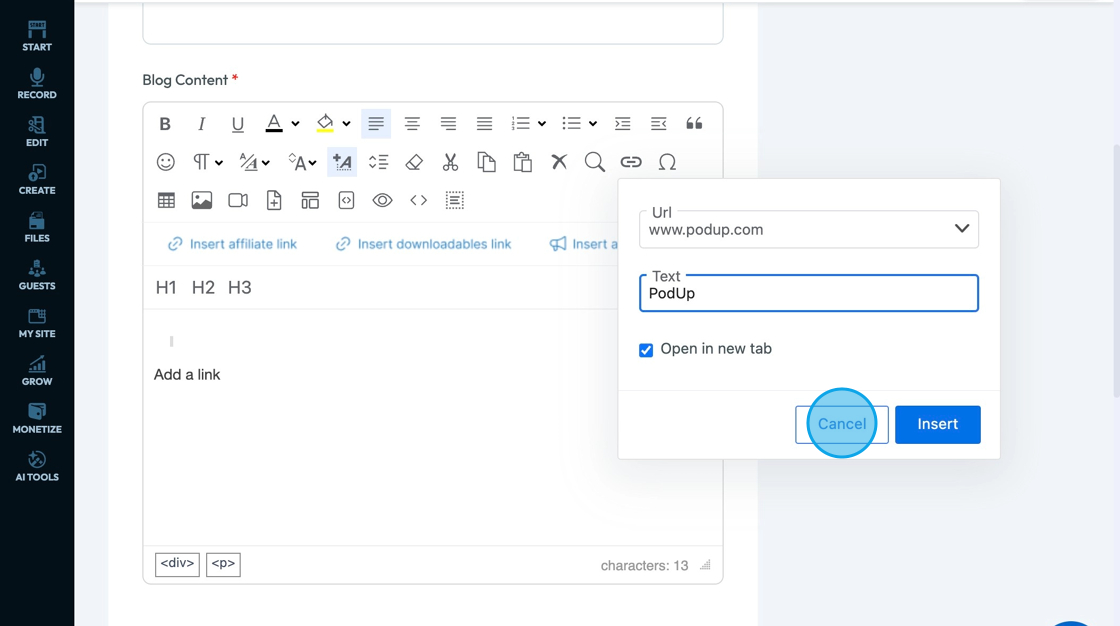Insert a file document icon
Viewport: 1120px width, 626px height.
(274, 201)
